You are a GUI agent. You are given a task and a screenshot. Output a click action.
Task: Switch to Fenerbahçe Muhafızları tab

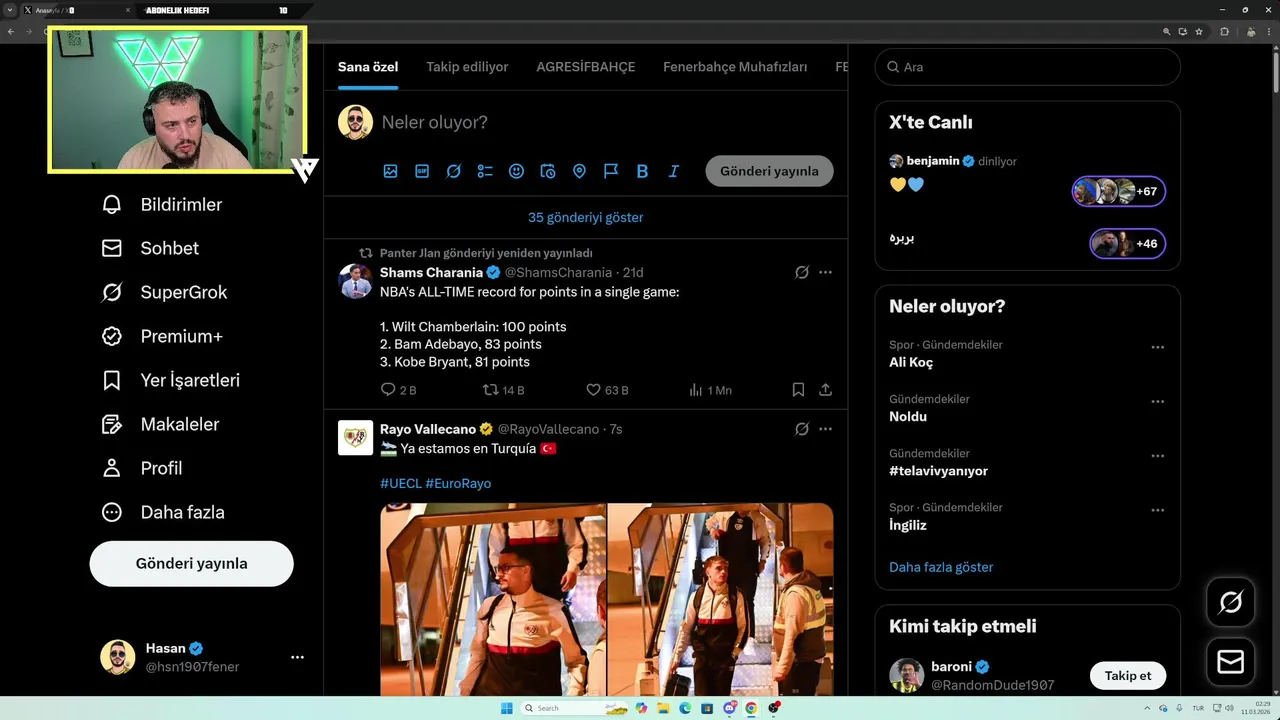[735, 67]
